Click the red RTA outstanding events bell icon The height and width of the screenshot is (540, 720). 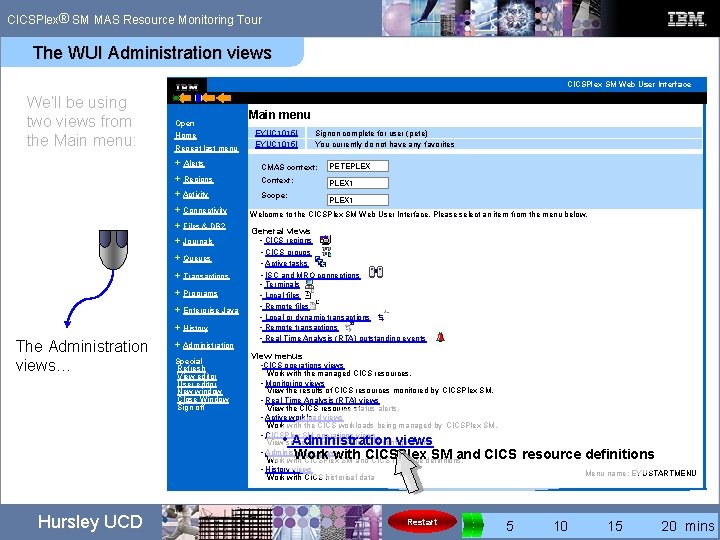[x=440, y=338]
